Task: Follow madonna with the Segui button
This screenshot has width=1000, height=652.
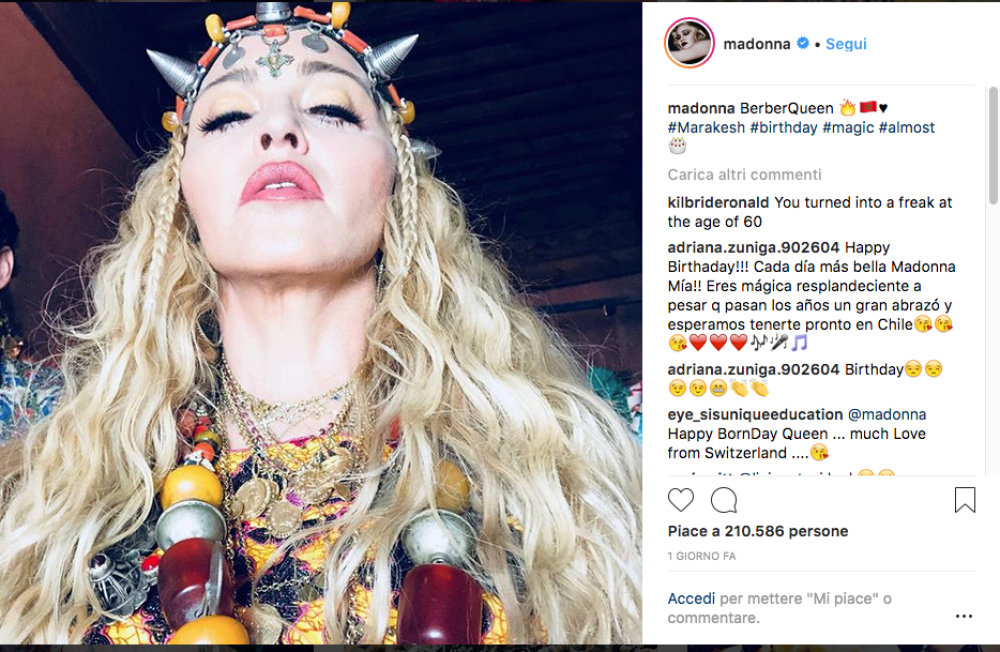Action: (846, 44)
